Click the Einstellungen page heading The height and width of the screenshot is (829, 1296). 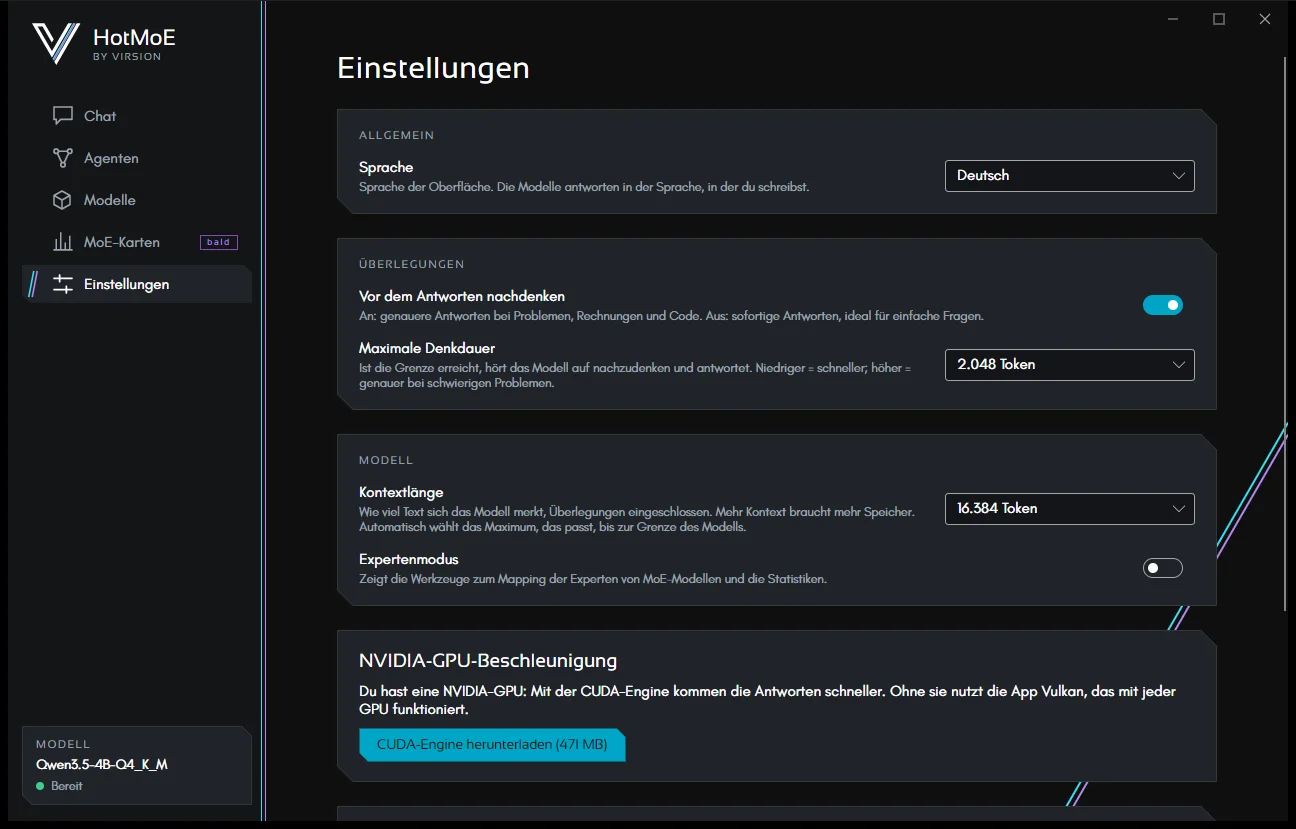[x=433, y=68]
